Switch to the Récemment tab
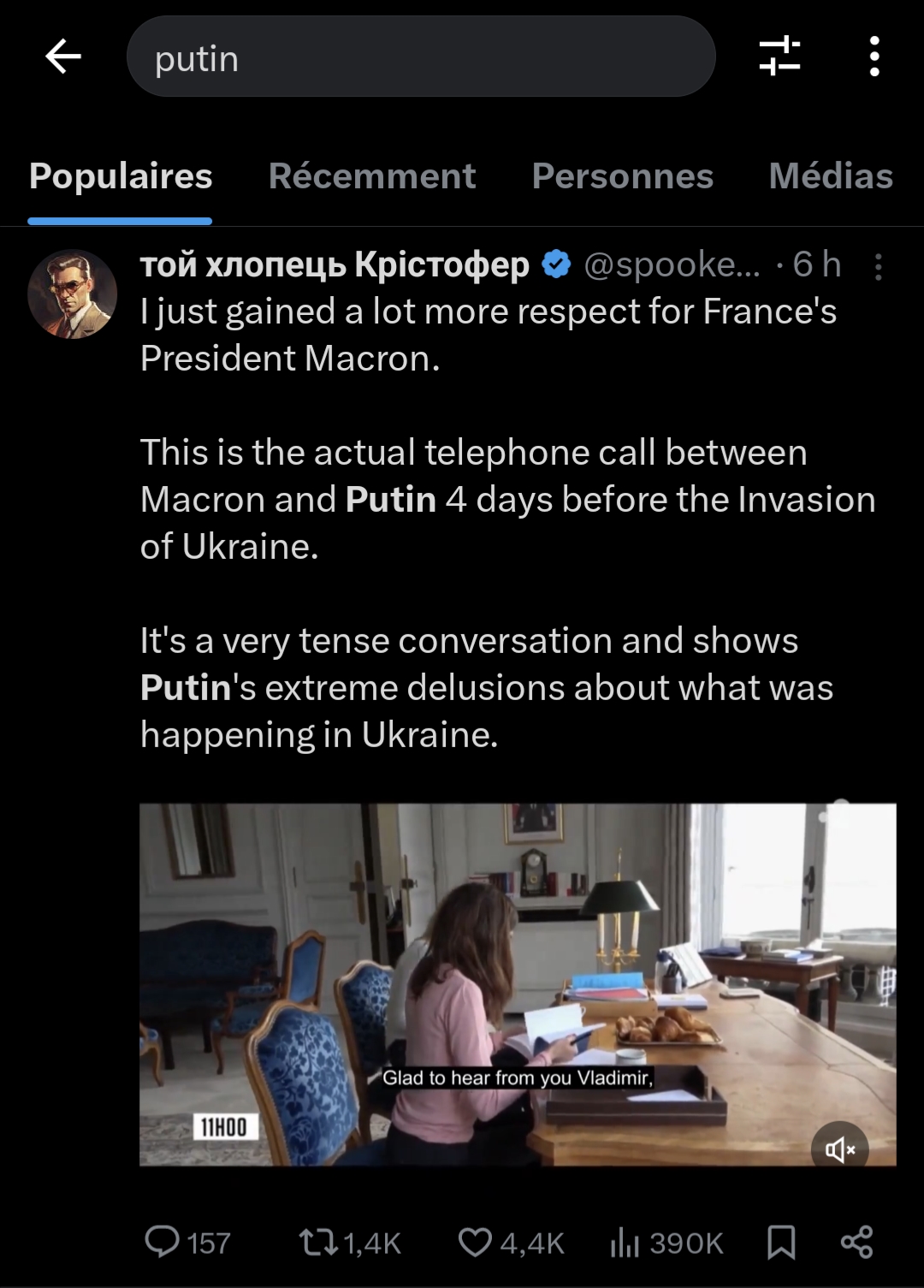 pyautogui.click(x=372, y=176)
